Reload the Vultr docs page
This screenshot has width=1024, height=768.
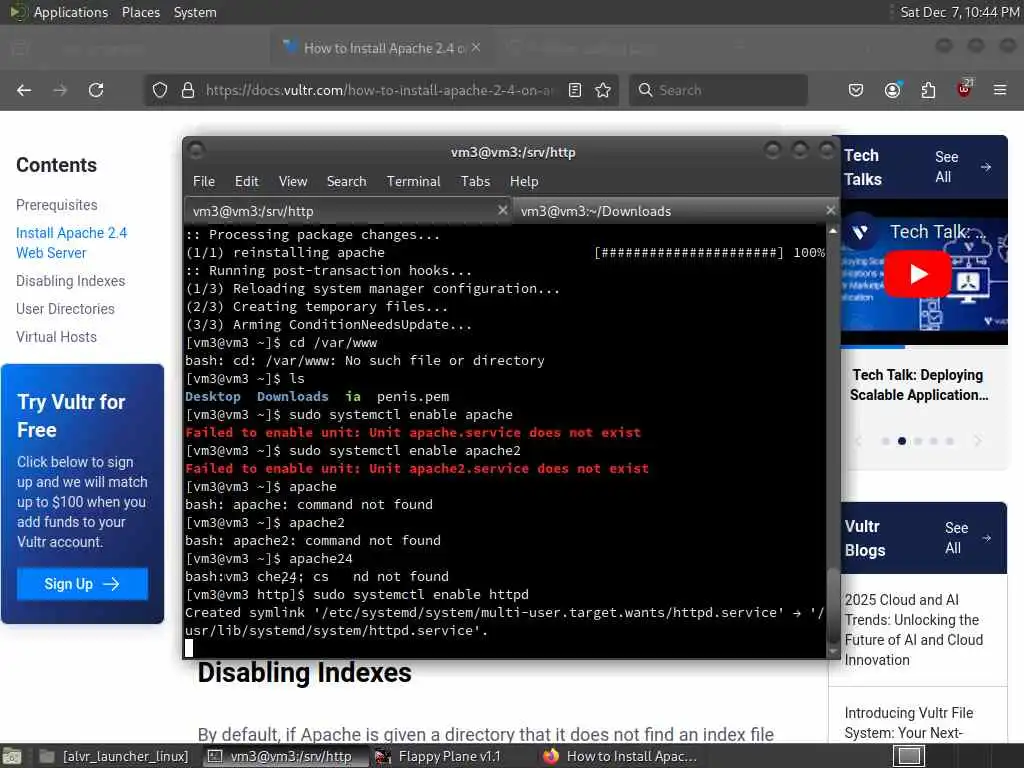(96, 90)
